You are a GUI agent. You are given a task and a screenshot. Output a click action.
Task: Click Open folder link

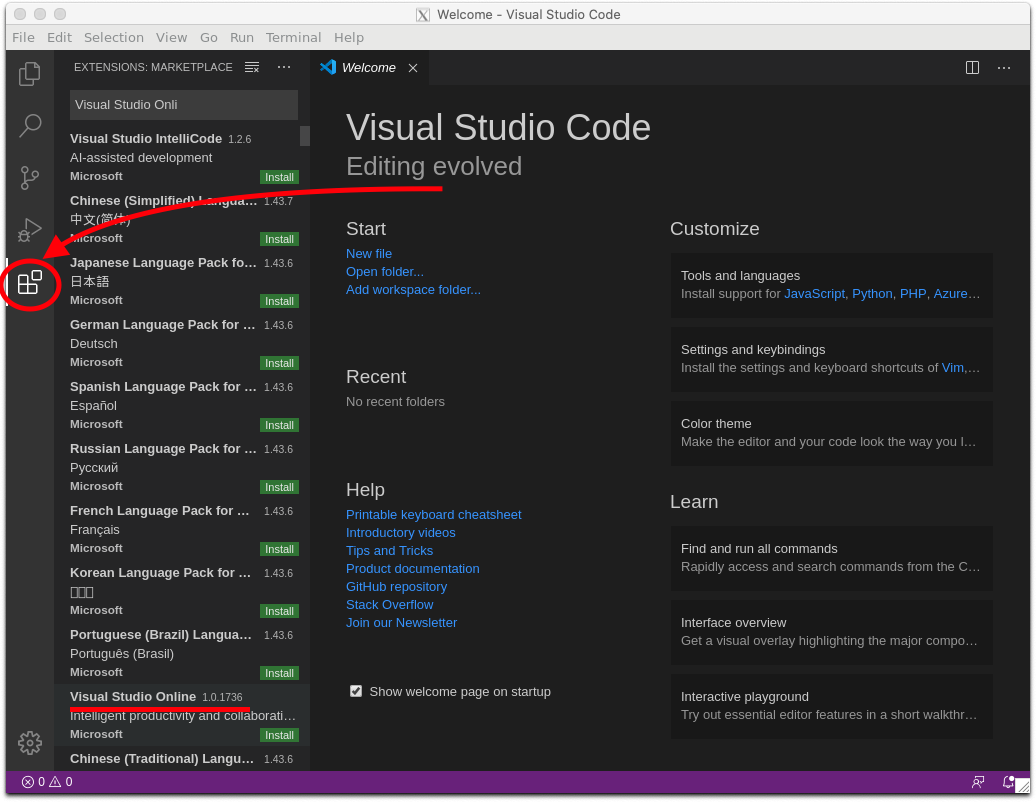point(385,272)
